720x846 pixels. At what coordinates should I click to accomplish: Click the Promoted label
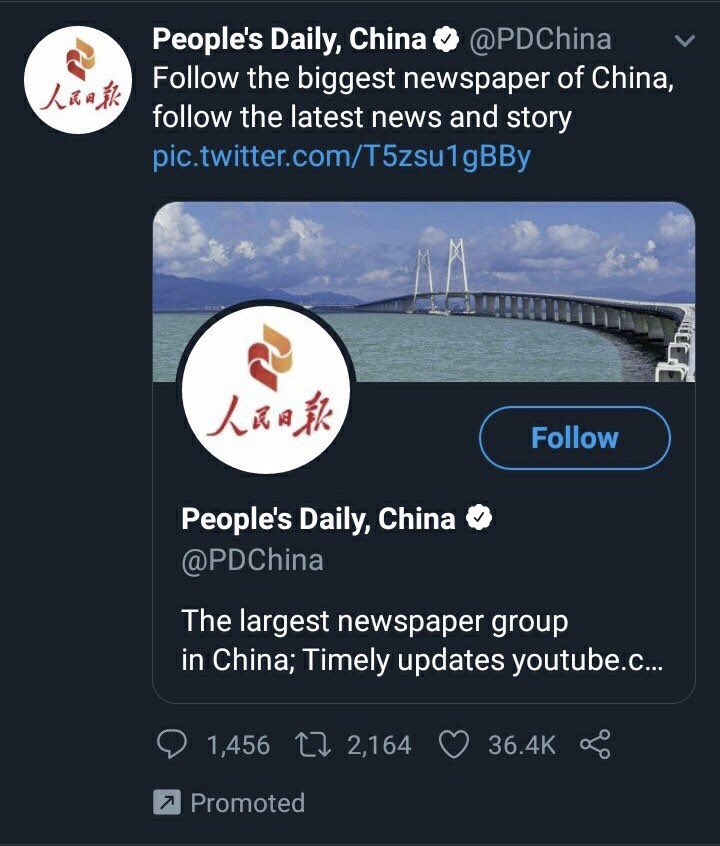(x=248, y=803)
